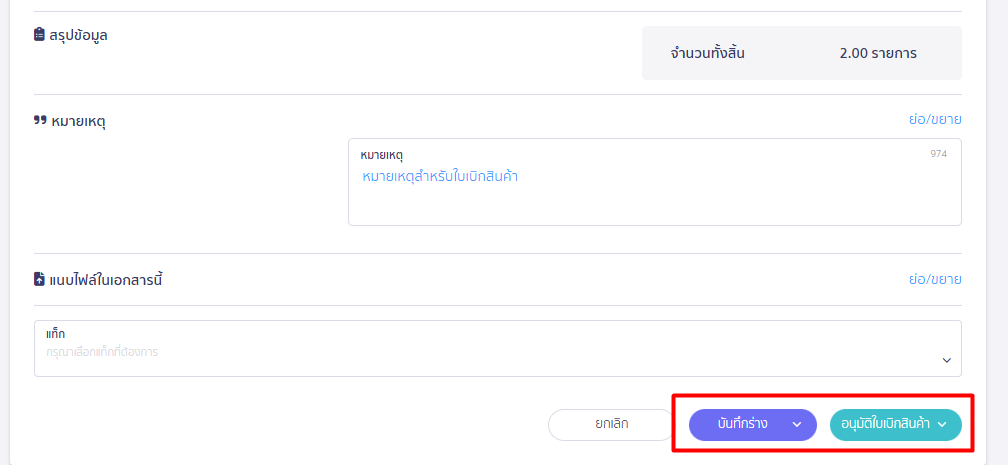
Task: Collapse the หมายเหตุ section via ย่อ/ขยาย
Action: 935,119
